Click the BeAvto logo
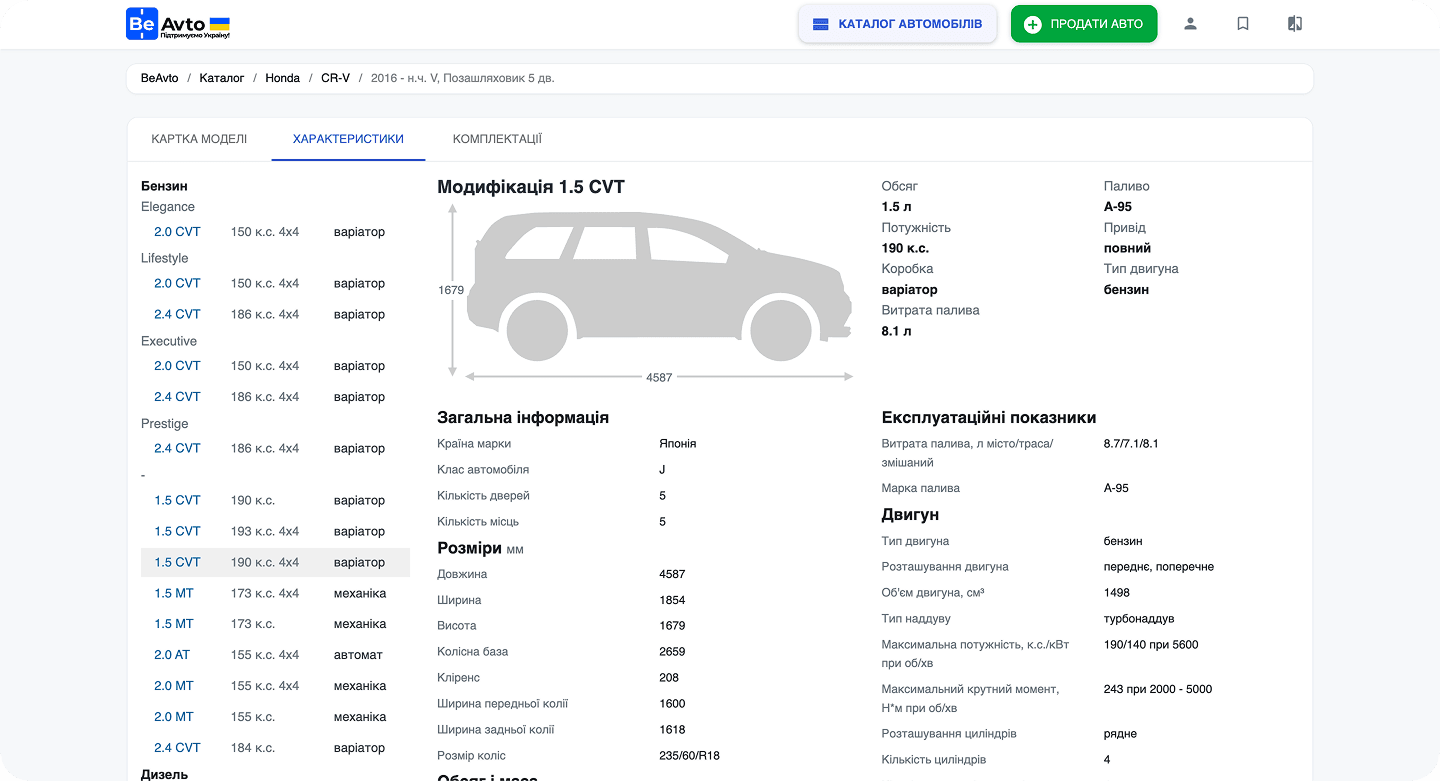This screenshot has height=781, width=1440. (x=178, y=24)
